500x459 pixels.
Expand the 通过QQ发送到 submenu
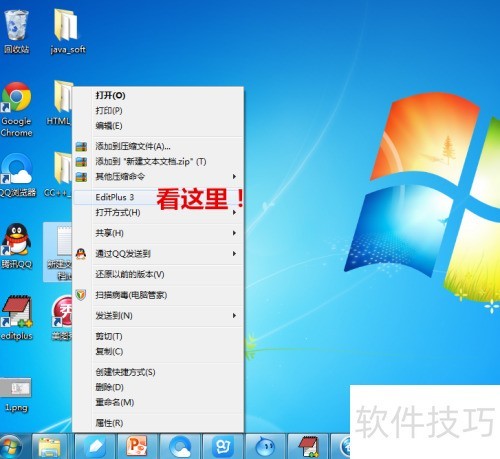tap(158, 254)
